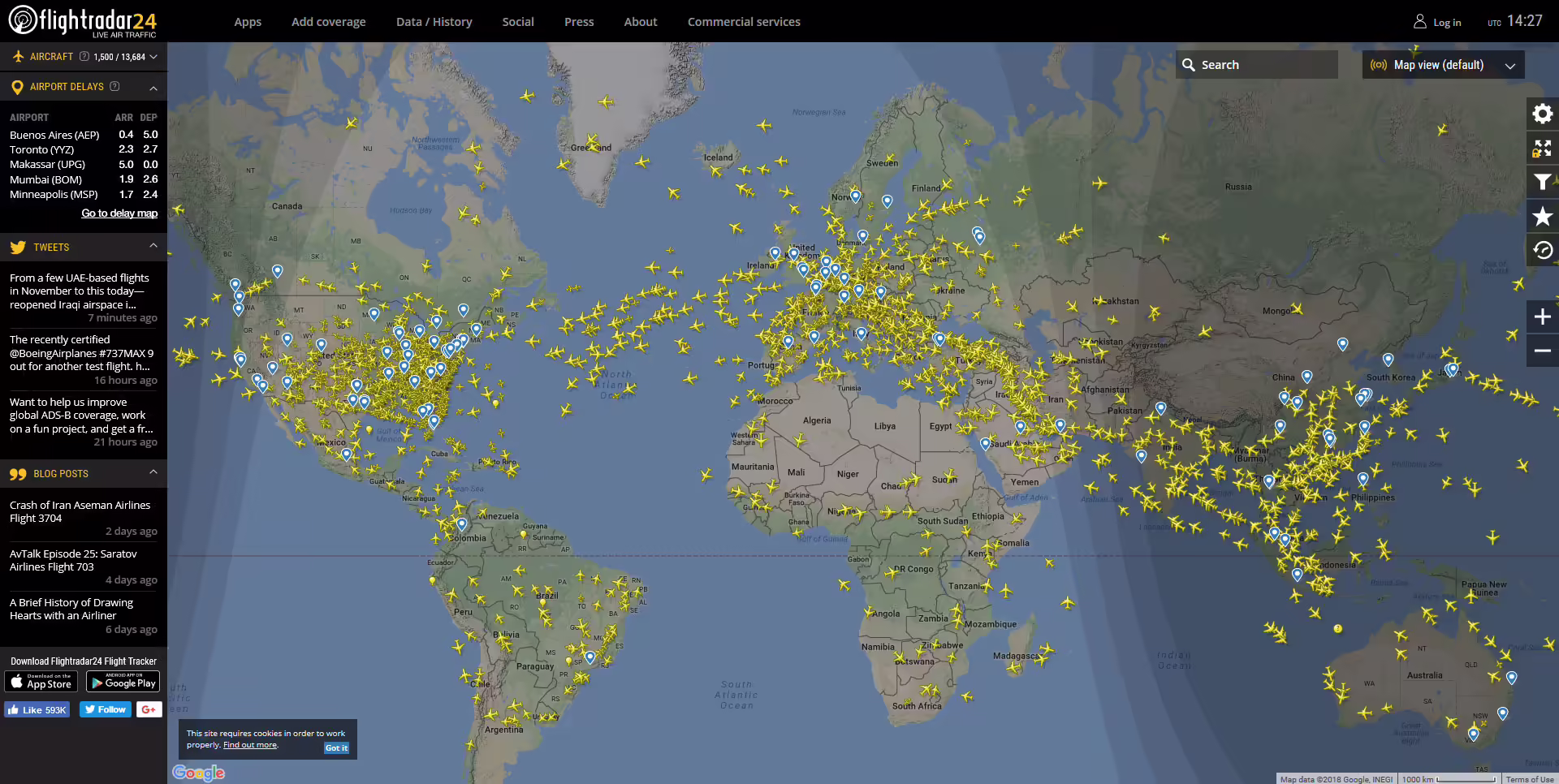Image resolution: width=1559 pixels, height=784 pixels.
Task: Open the Commercial services menu
Action: pos(744,22)
